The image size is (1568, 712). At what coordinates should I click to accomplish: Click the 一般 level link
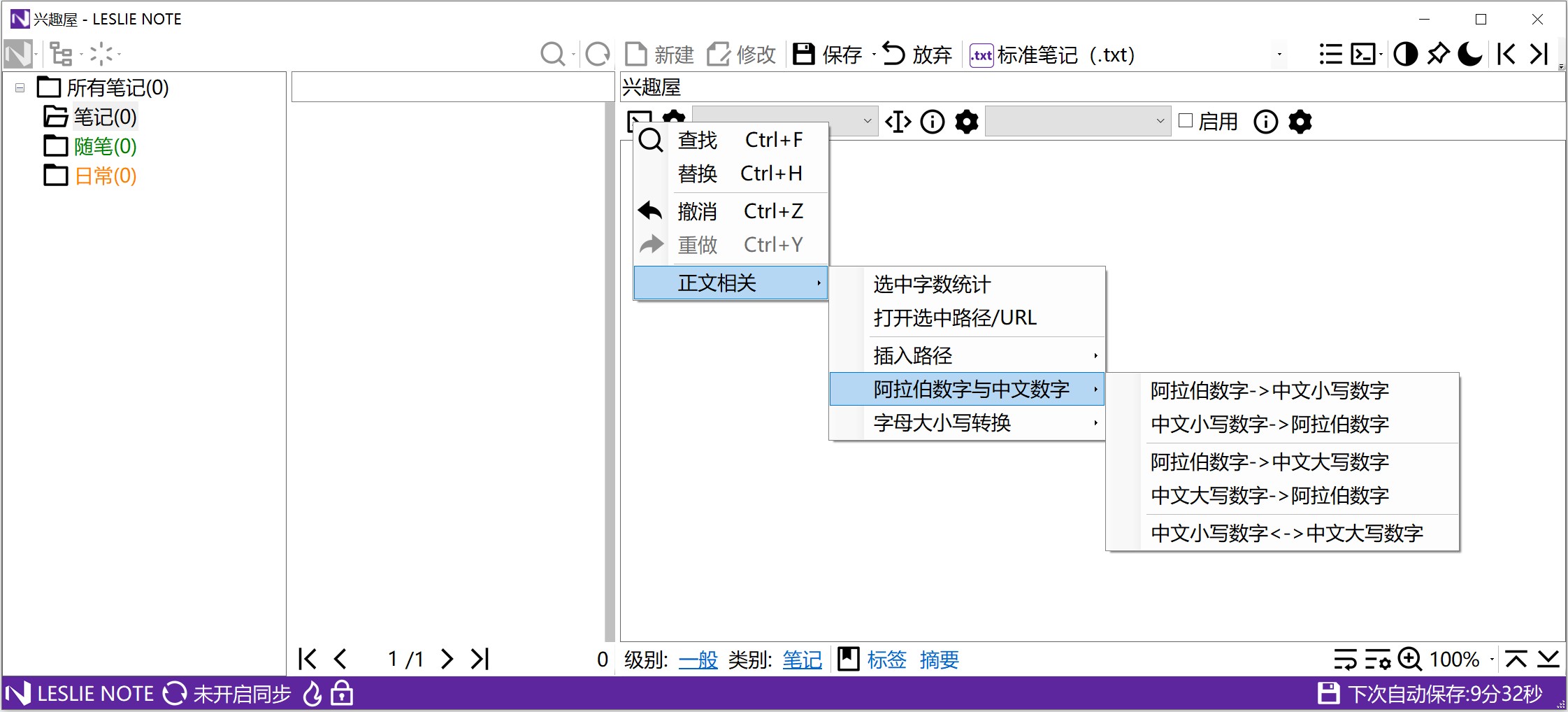point(698,660)
